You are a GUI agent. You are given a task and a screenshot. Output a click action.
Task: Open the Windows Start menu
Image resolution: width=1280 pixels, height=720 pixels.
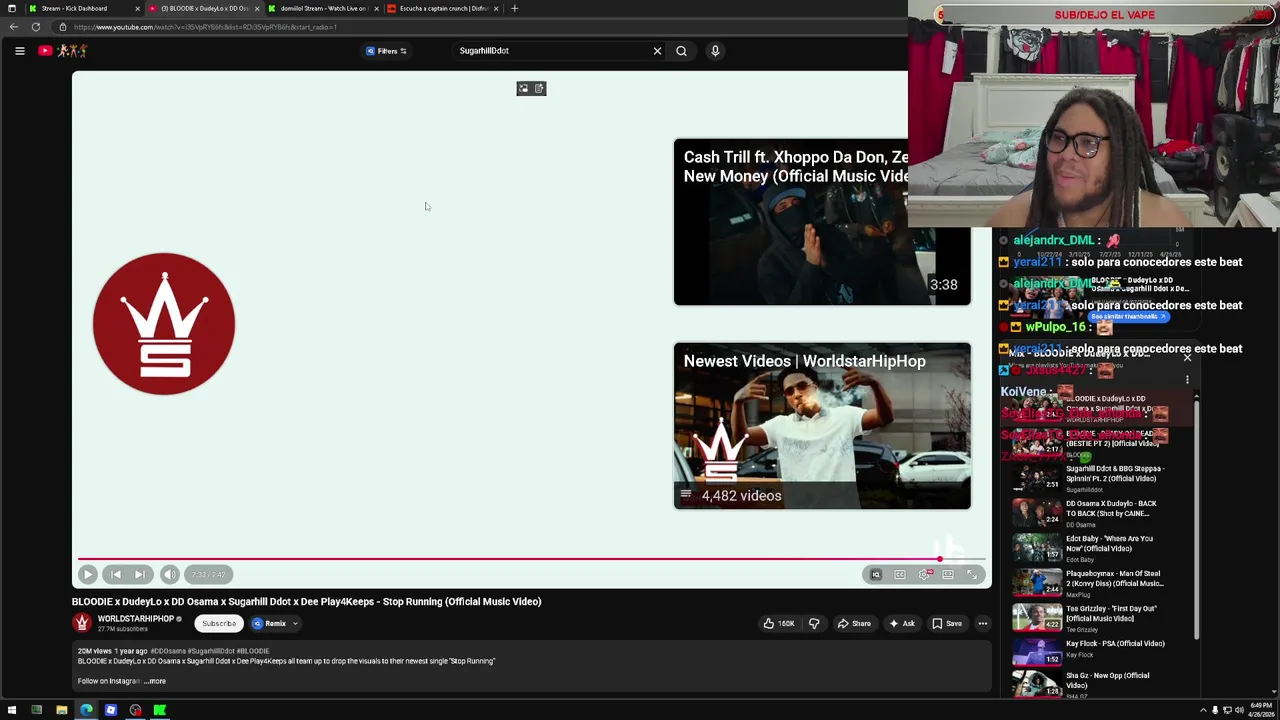pos(12,710)
